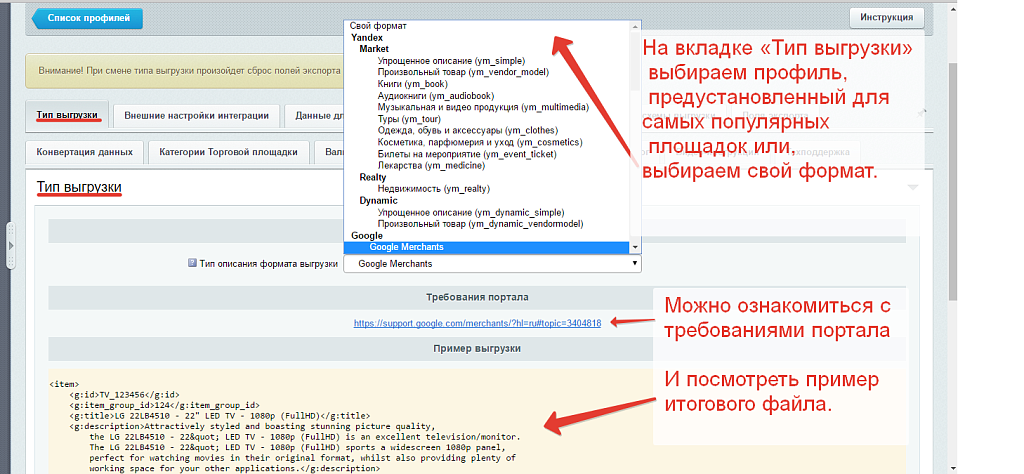Open the support.google.com merchants link
Image resolution: width=1024 pixels, height=474 pixels.
(477, 323)
